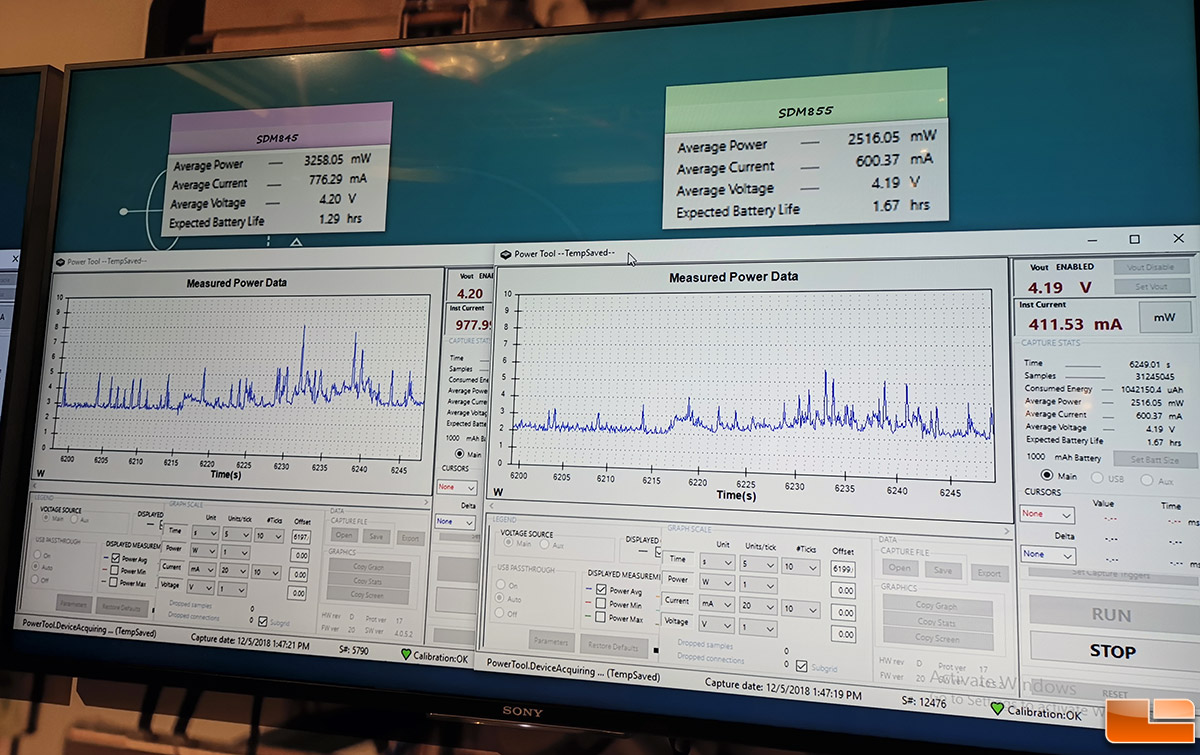Click the Voltage scale button in right window

click(677, 620)
